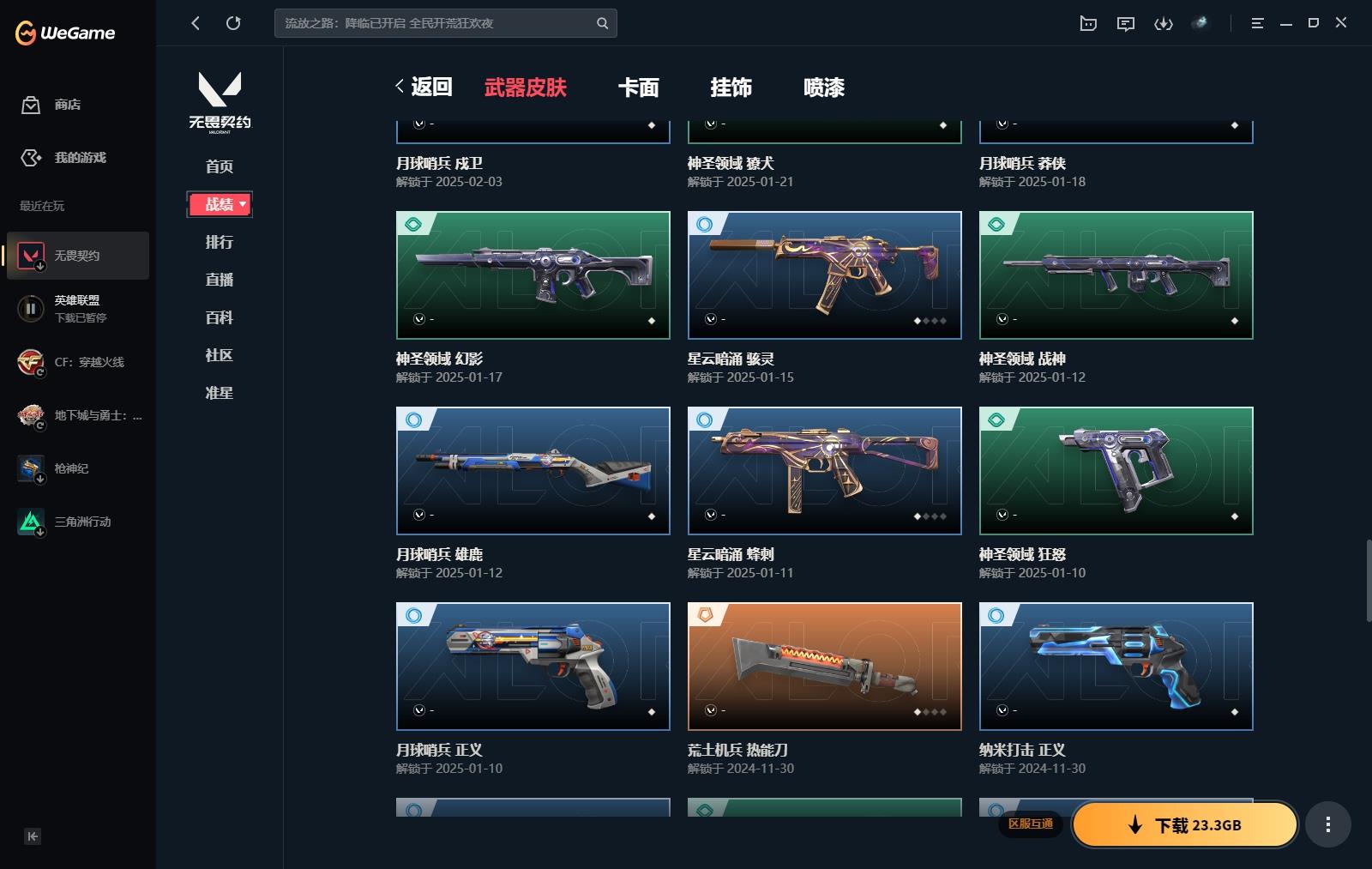Switch to the 卡面 tab
The width and height of the screenshot is (1372, 869).
tap(639, 88)
